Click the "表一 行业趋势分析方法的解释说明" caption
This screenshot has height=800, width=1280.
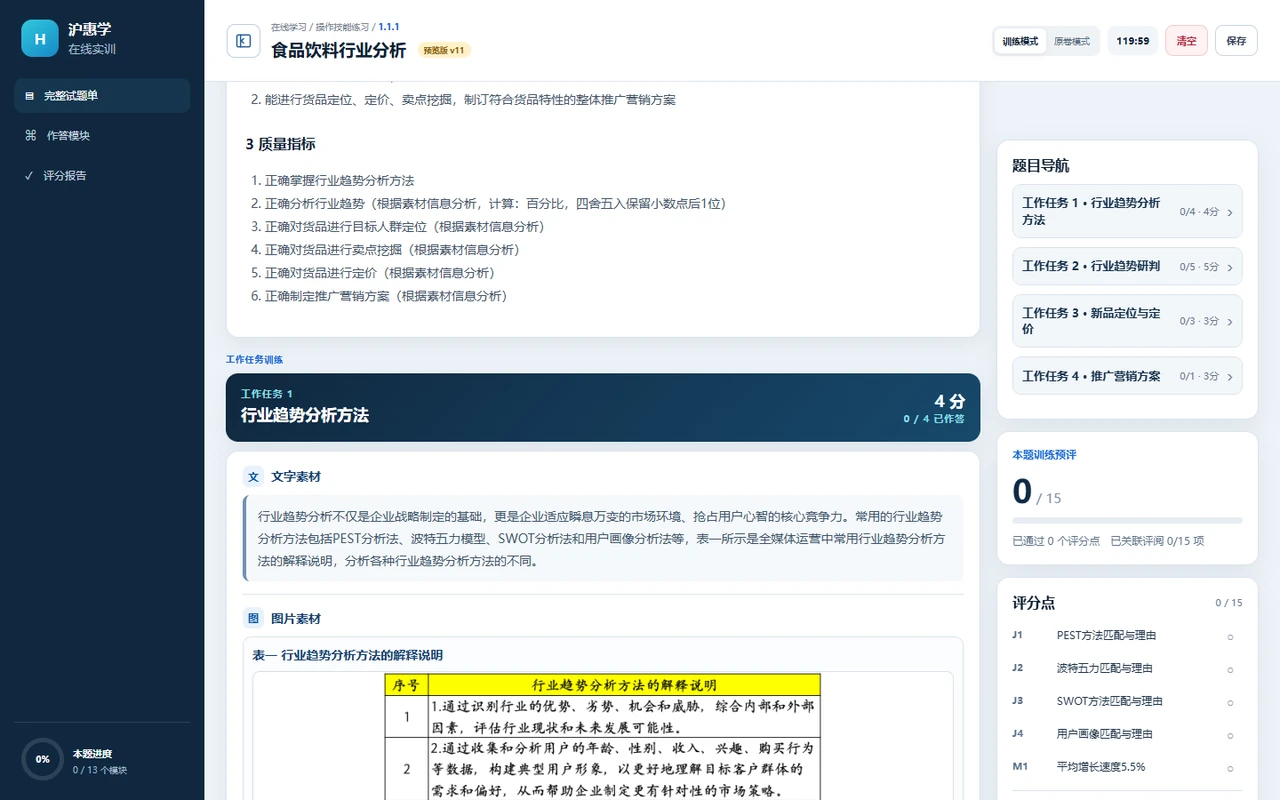click(x=347, y=656)
